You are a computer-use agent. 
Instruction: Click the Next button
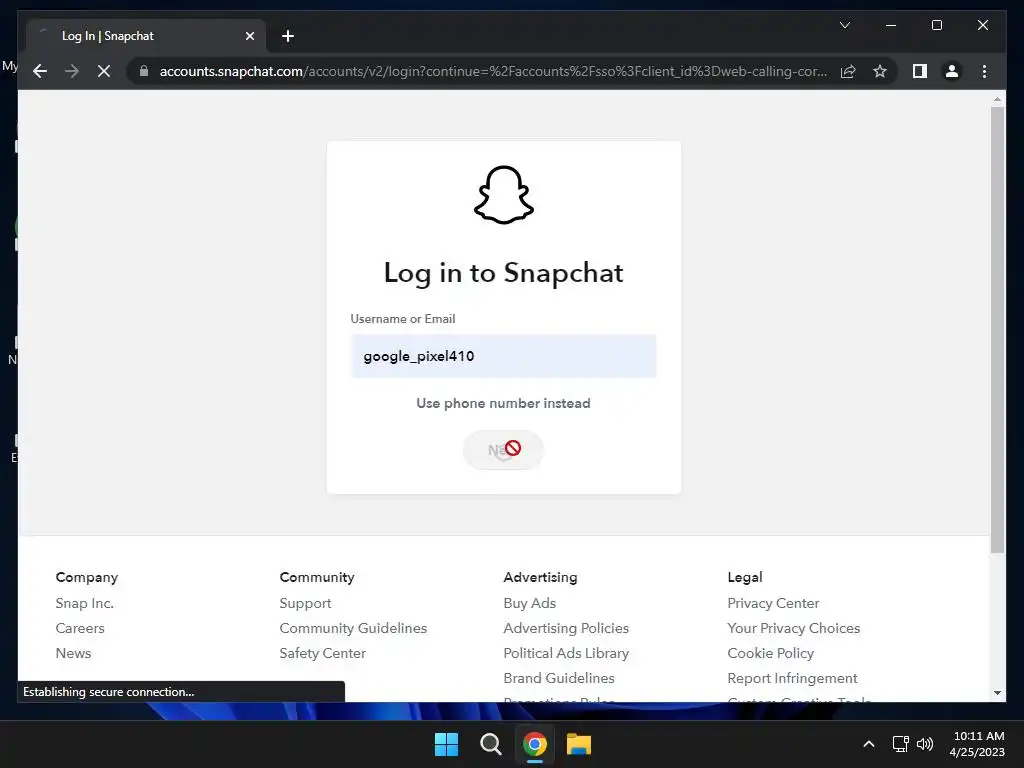click(504, 449)
